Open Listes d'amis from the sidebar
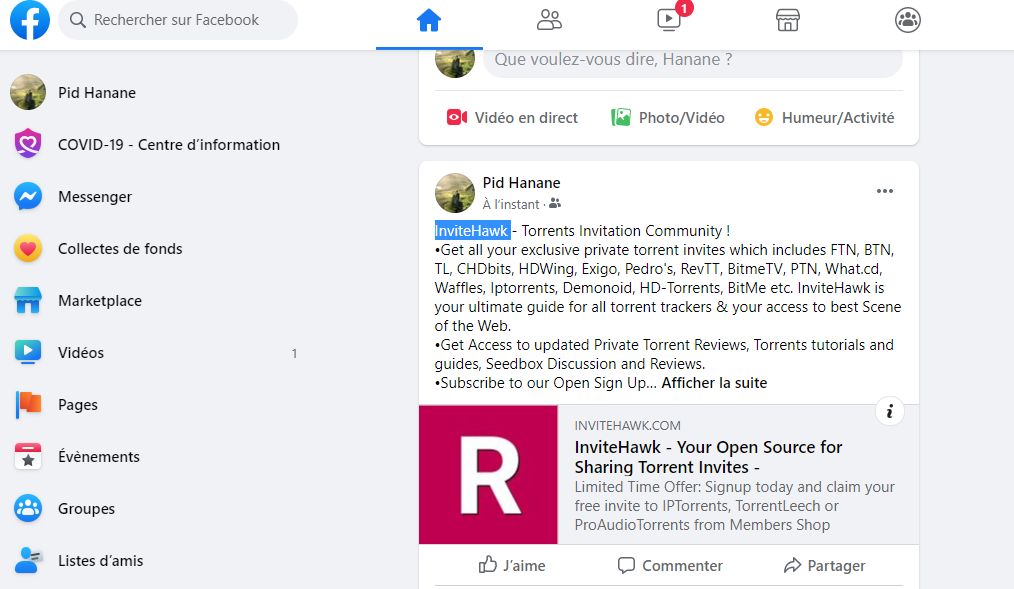Viewport: 1014px width, 589px height. (x=101, y=561)
